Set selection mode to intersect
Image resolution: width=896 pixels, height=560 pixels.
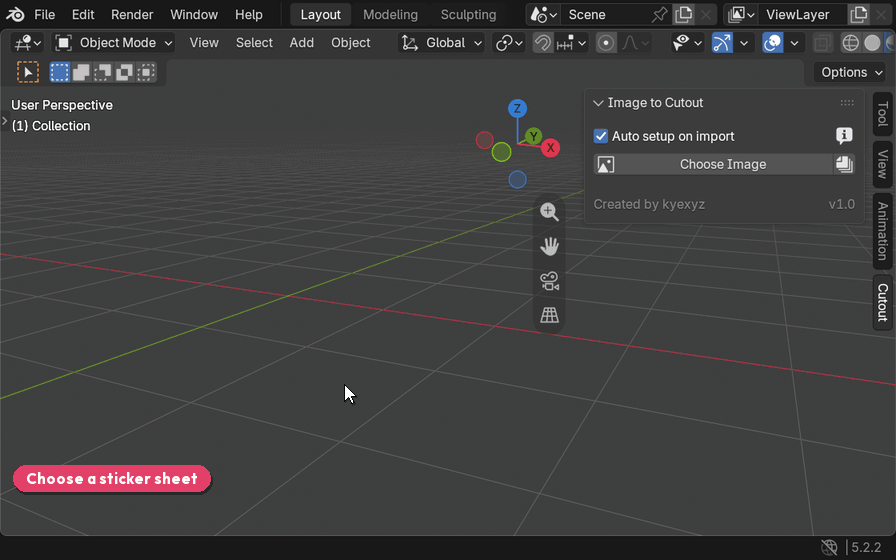point(146,73)
